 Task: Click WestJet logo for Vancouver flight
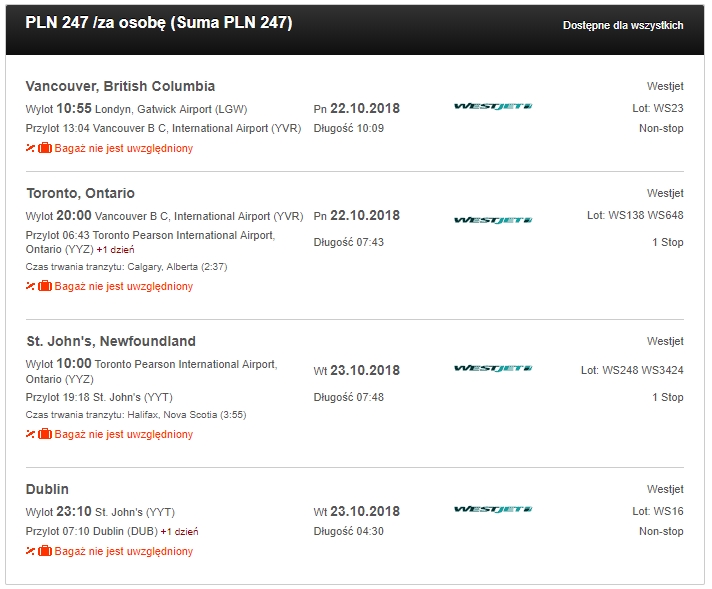[493, 106]
